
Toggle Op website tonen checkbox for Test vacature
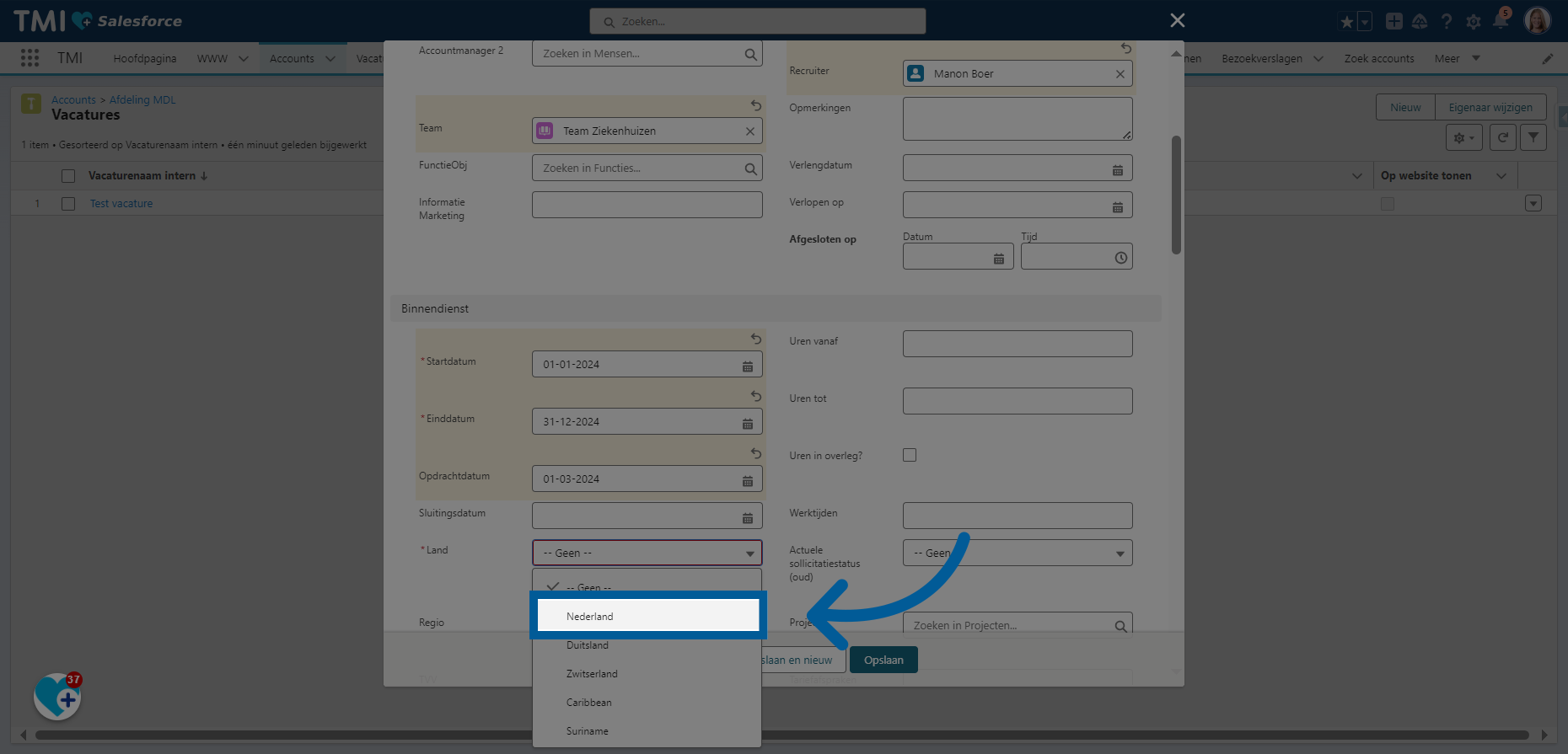point(1388,204)
